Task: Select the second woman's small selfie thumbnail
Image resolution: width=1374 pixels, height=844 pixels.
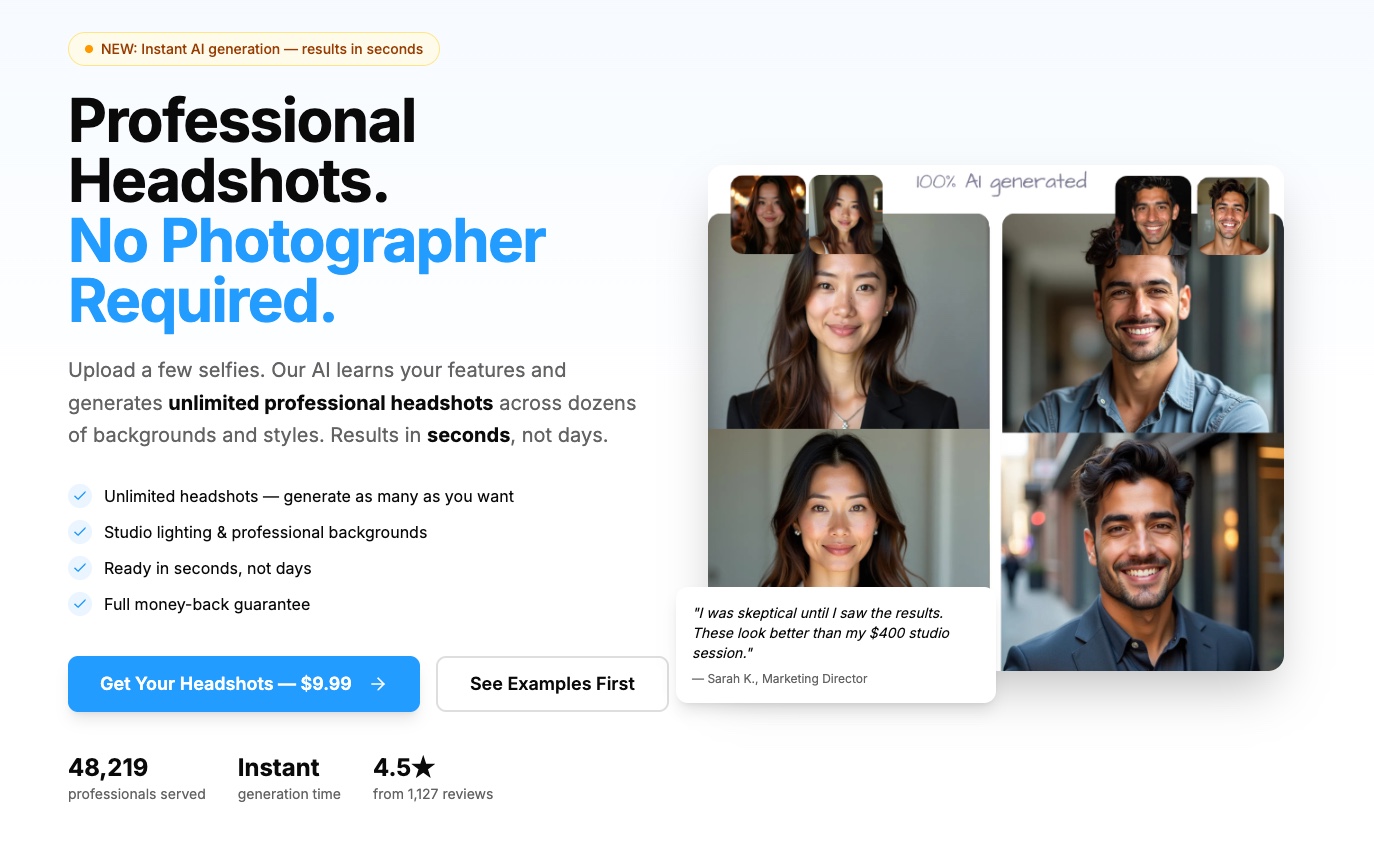Action: [x=846, y=214]
